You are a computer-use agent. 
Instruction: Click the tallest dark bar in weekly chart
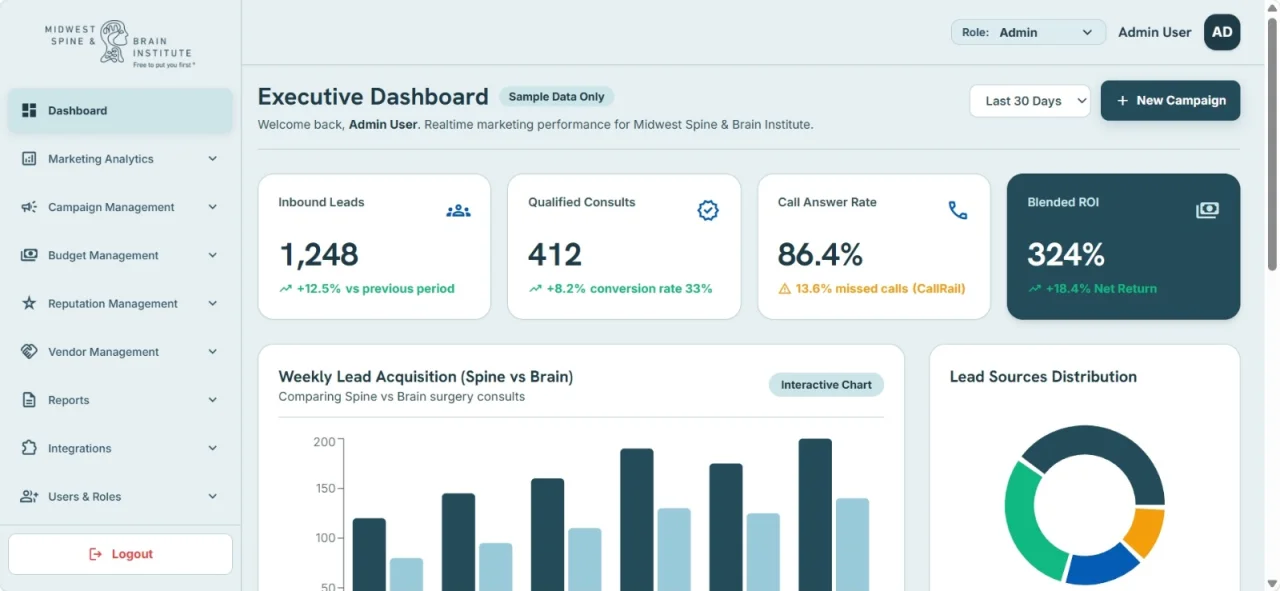[815, 514]
